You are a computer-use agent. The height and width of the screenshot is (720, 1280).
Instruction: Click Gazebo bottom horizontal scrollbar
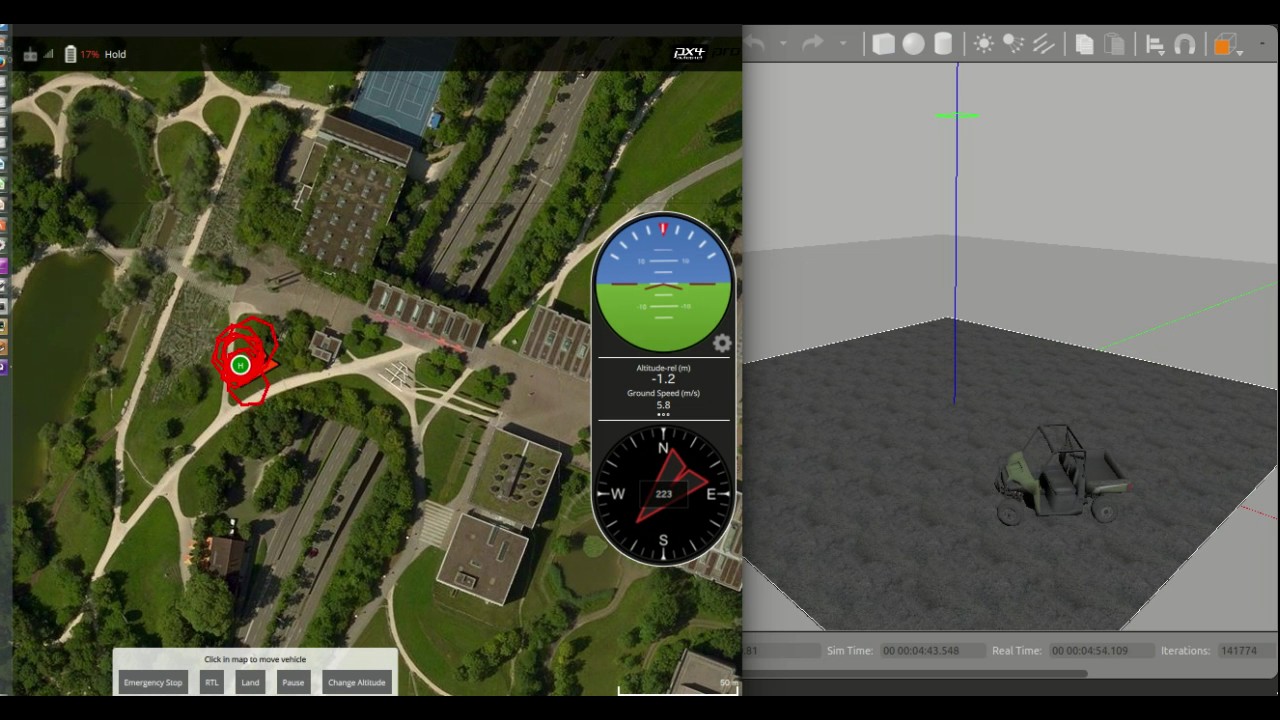[x=915, y=673]
